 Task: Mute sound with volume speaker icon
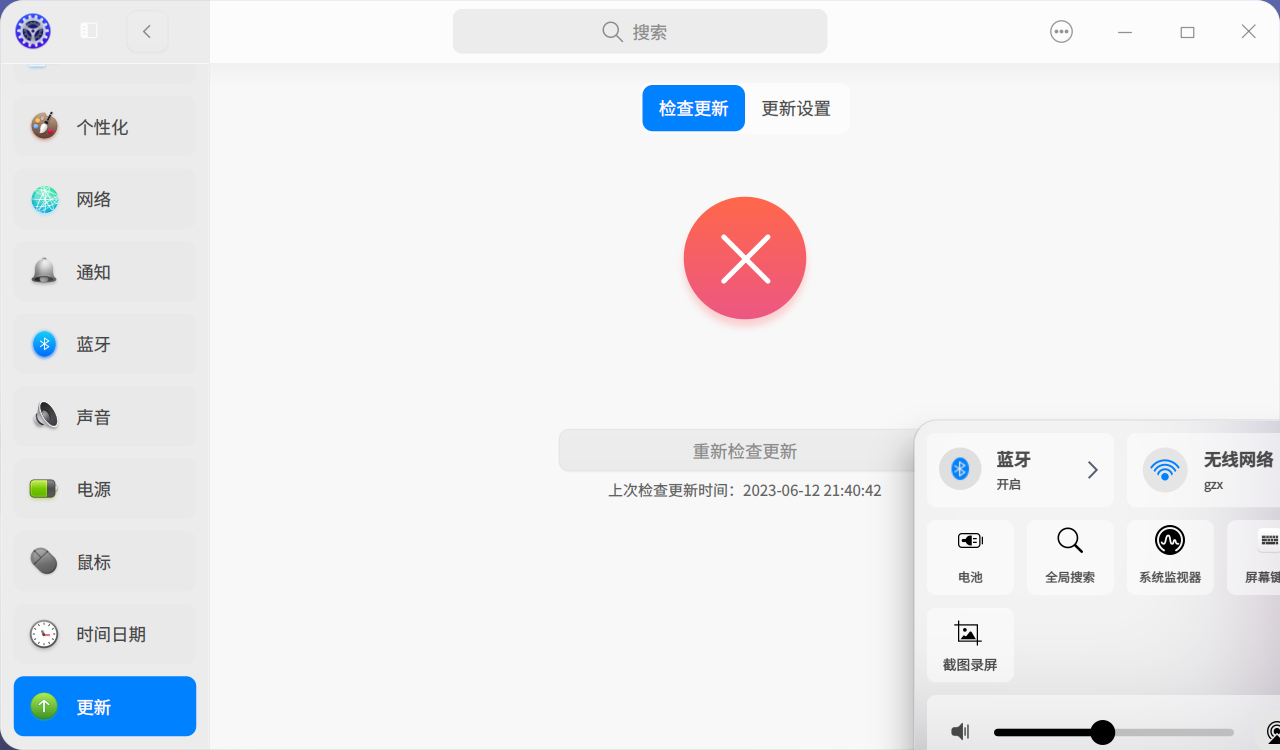point(960,732)
